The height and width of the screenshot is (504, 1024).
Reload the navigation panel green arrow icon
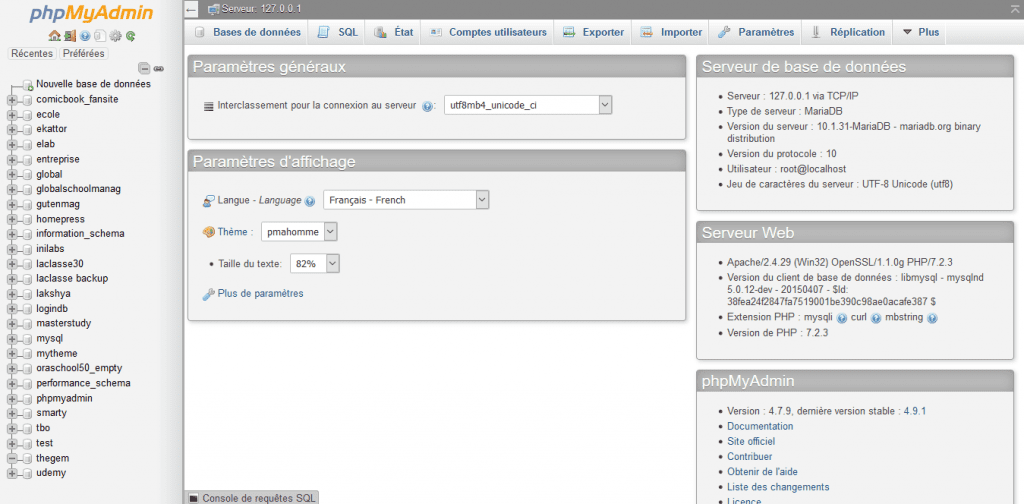(x=131, y=36)
